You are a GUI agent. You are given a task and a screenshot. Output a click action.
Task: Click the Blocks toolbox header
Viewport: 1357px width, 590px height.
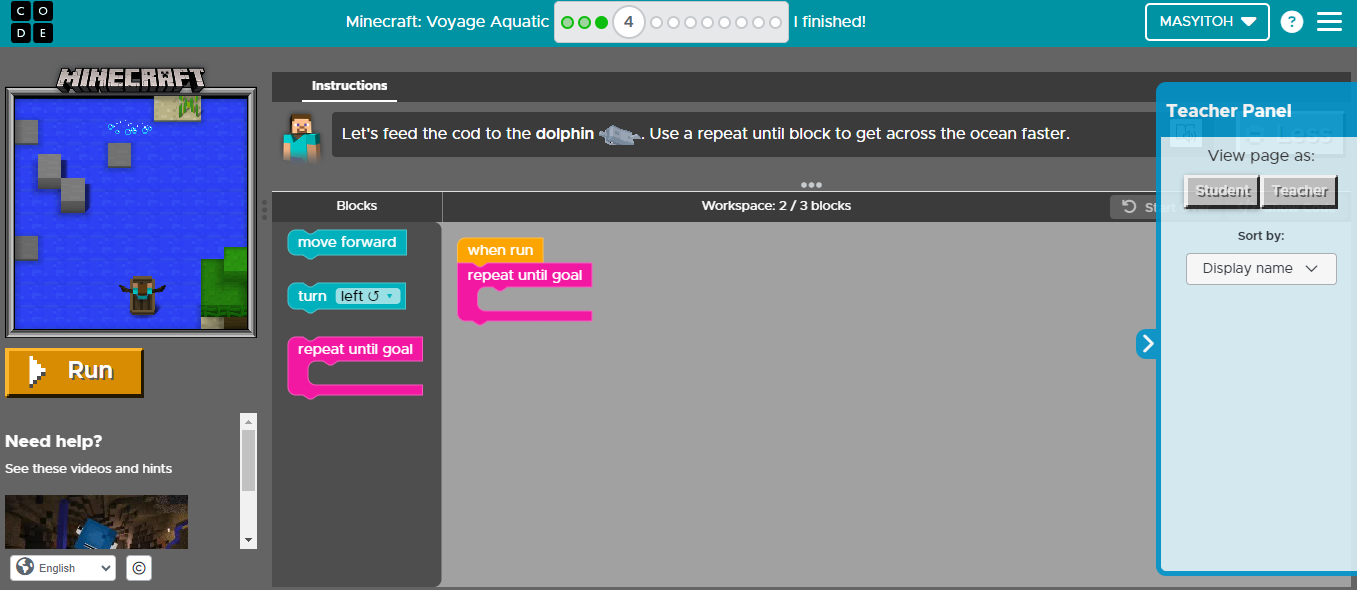click(x=357, y=206)
